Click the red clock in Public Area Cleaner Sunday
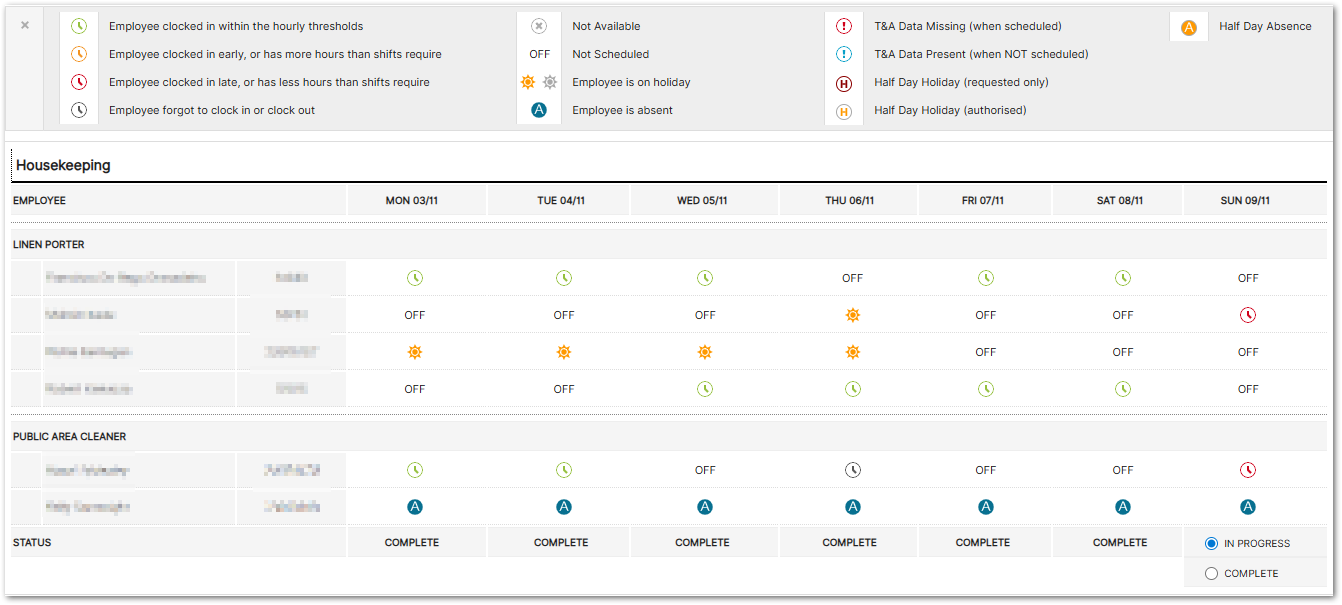Screen dimensions: 1342x605 pos(1247,470)
